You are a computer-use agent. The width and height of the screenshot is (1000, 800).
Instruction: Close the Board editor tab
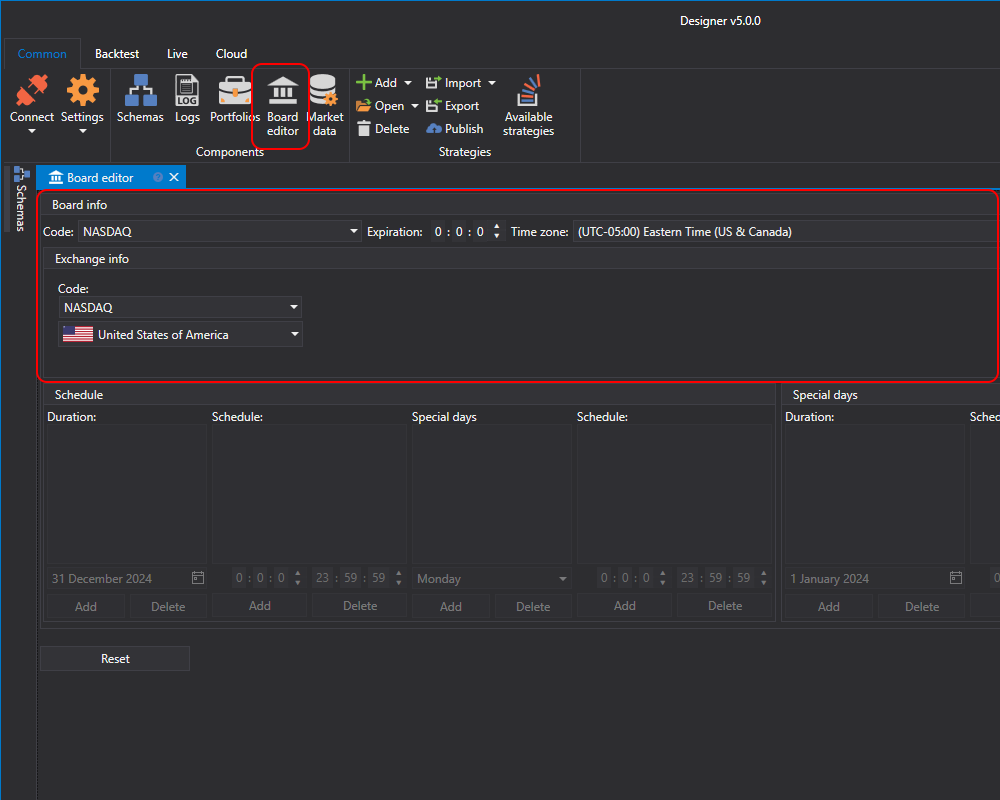(174, 177)
